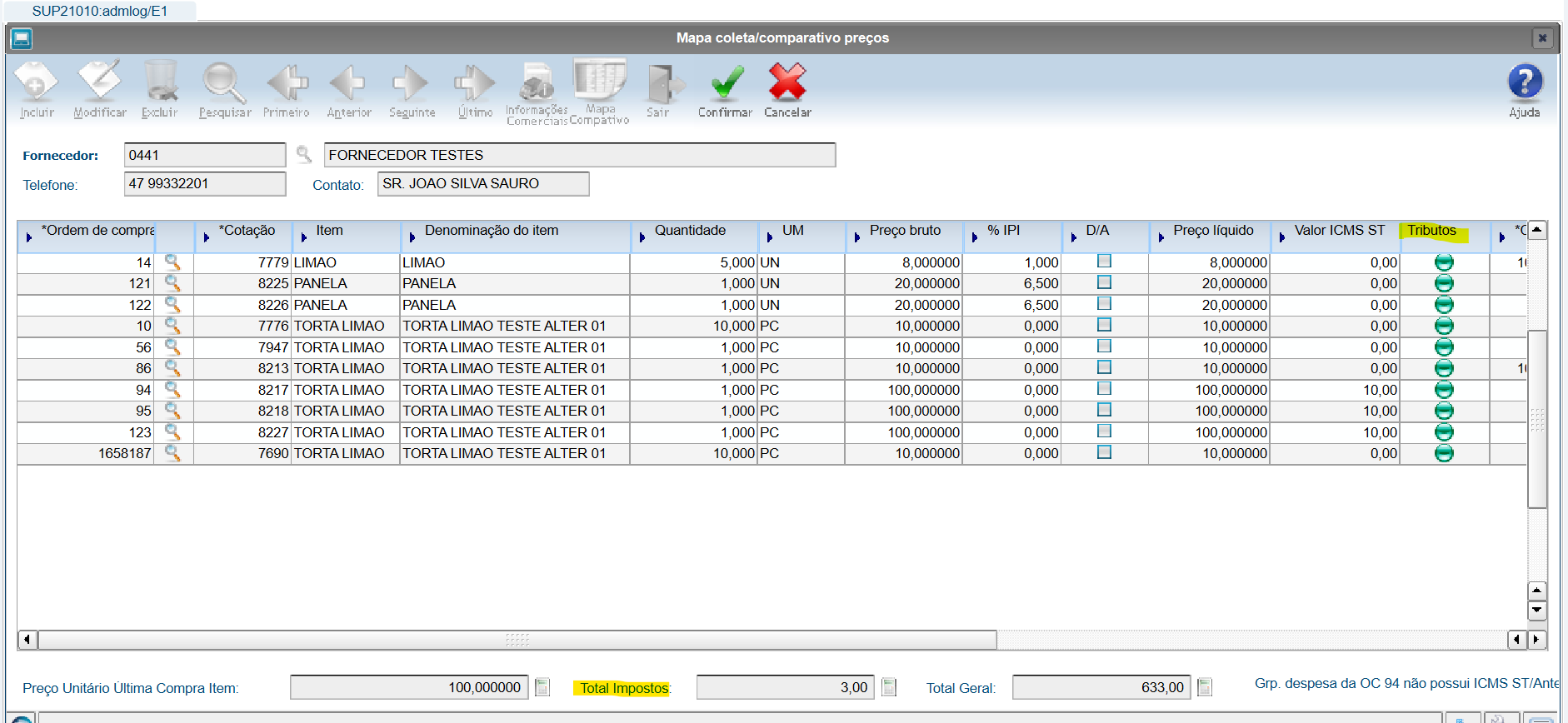Click the Modificar toolbar icon
1568x723 pixels.
100,89
